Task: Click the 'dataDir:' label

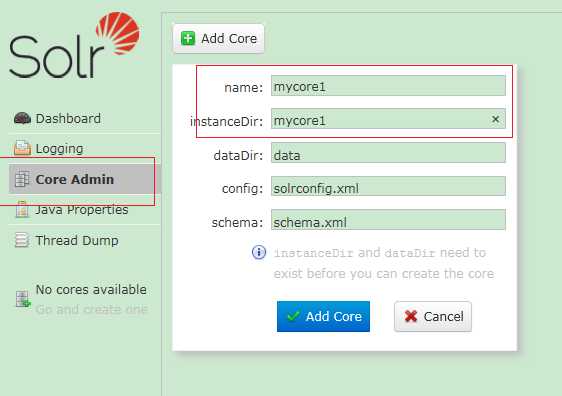Action: coord(238,156)
